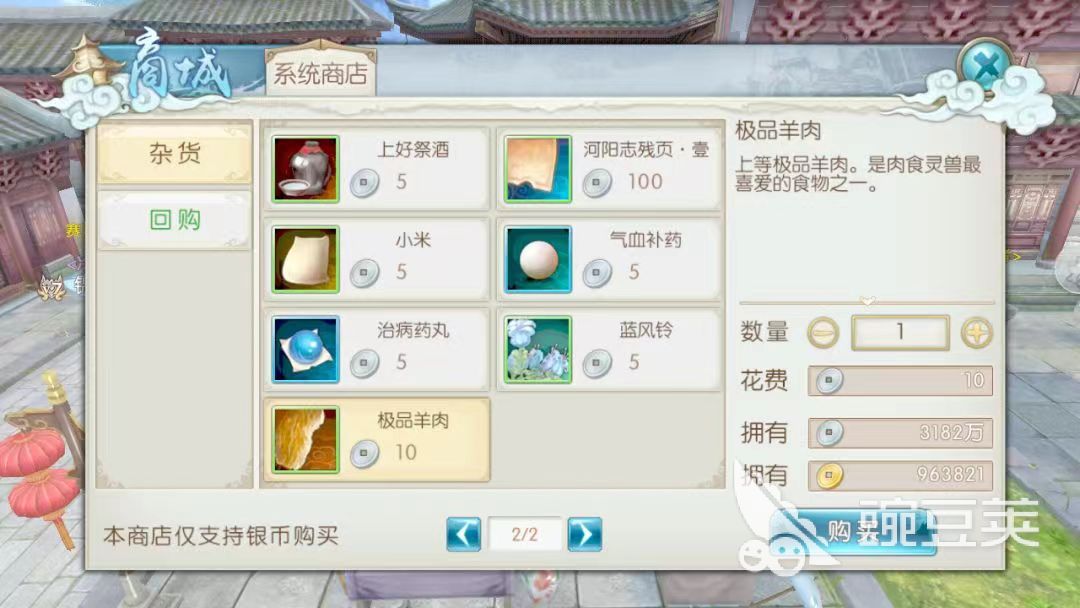Select the 治病药丸 blue pill icon
This screenshot has width=1080, height=608.
[305, 350]
